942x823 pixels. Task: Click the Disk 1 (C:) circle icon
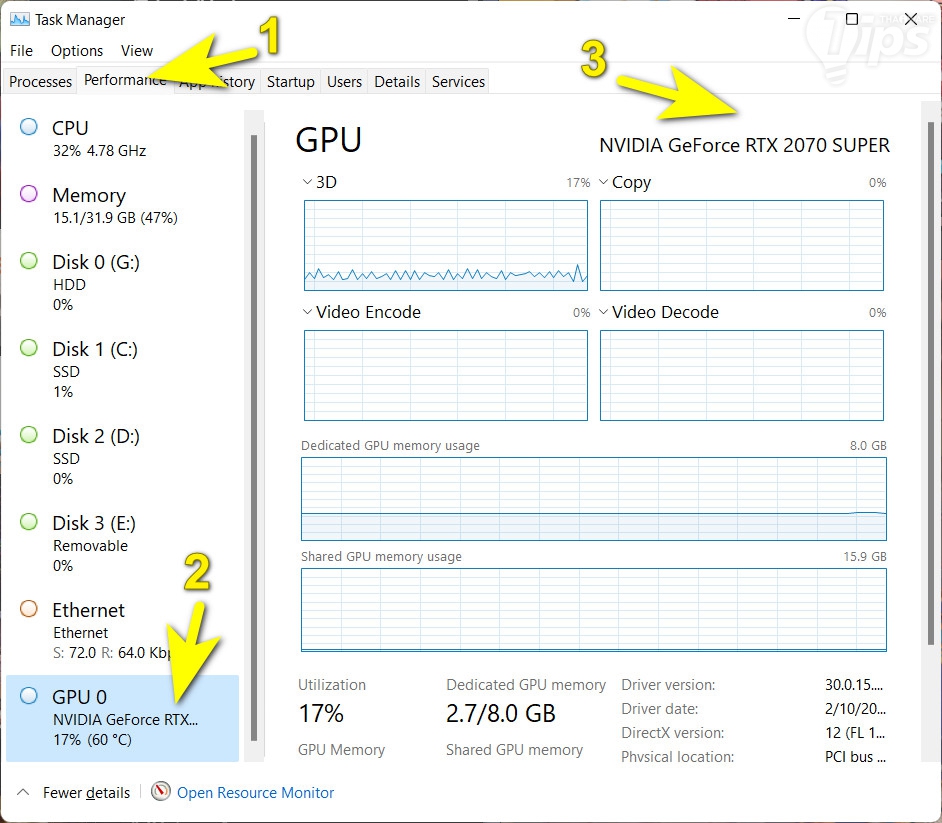click(x=29, y=348)
